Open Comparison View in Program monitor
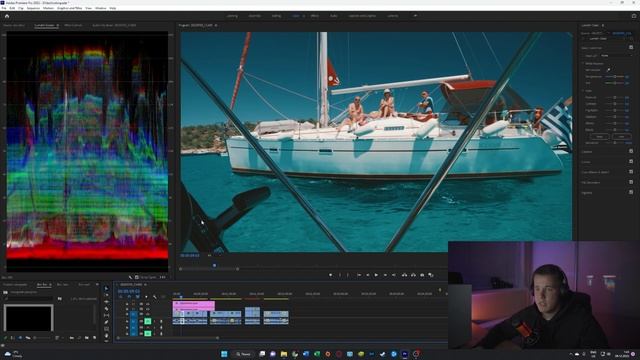This screenshot has width=640, height=360. [x=431, y=275]
